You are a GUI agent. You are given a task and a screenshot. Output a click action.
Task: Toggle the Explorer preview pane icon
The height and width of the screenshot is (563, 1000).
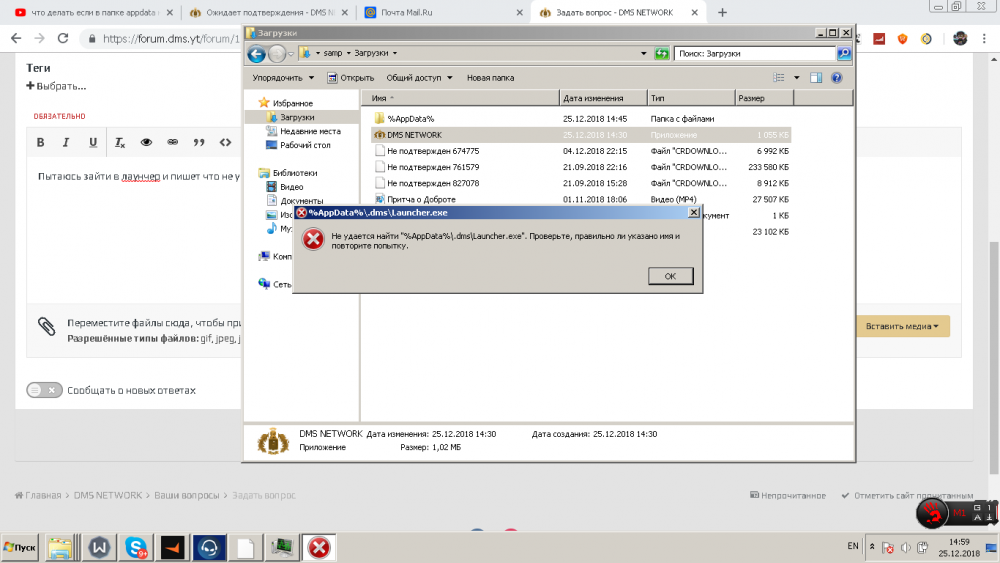point(816,78)
